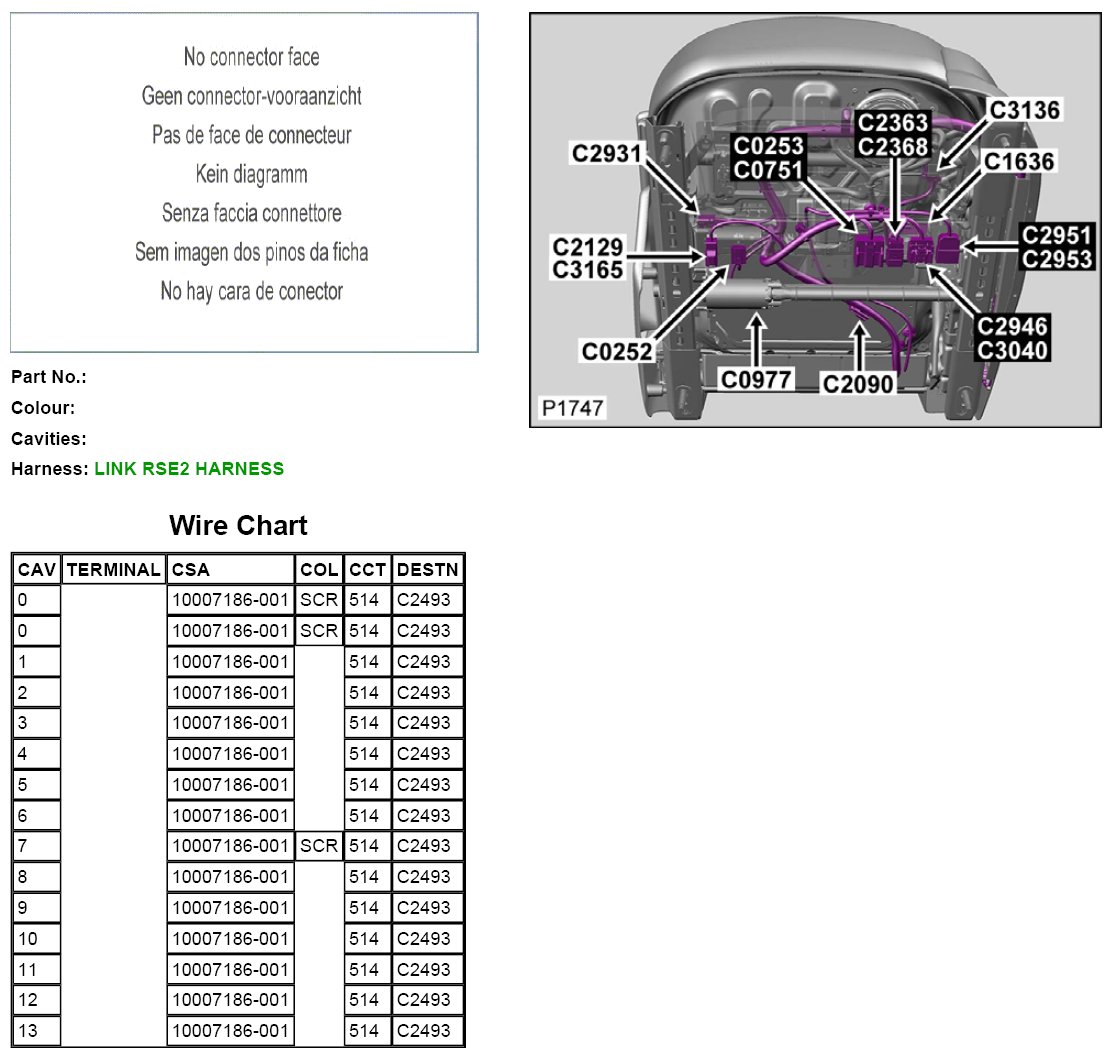The image size is (1113, 1058).
Task: Click the SCR colour cell in CAV 7 row
Action: tap(319, 846)
